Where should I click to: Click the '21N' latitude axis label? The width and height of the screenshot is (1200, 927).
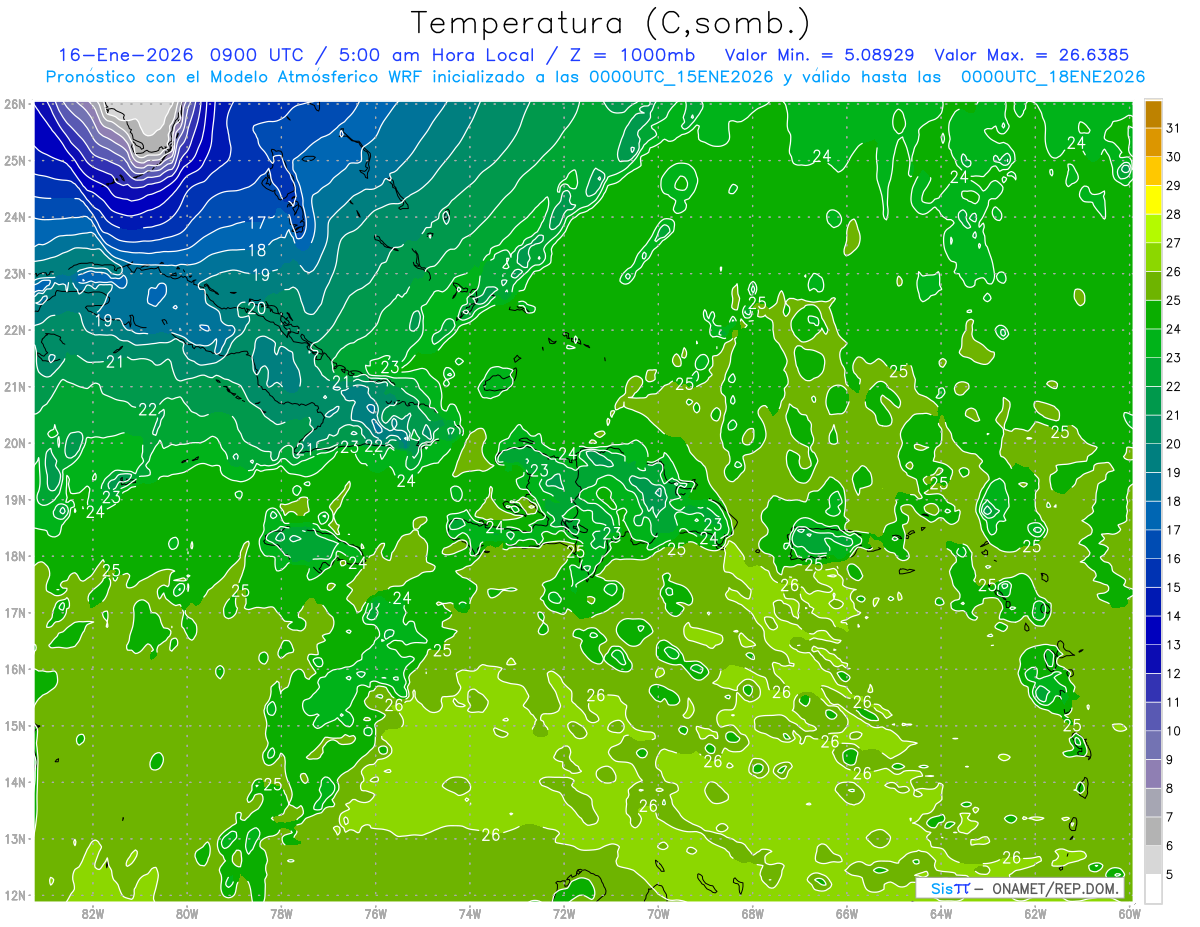point(14,386)
